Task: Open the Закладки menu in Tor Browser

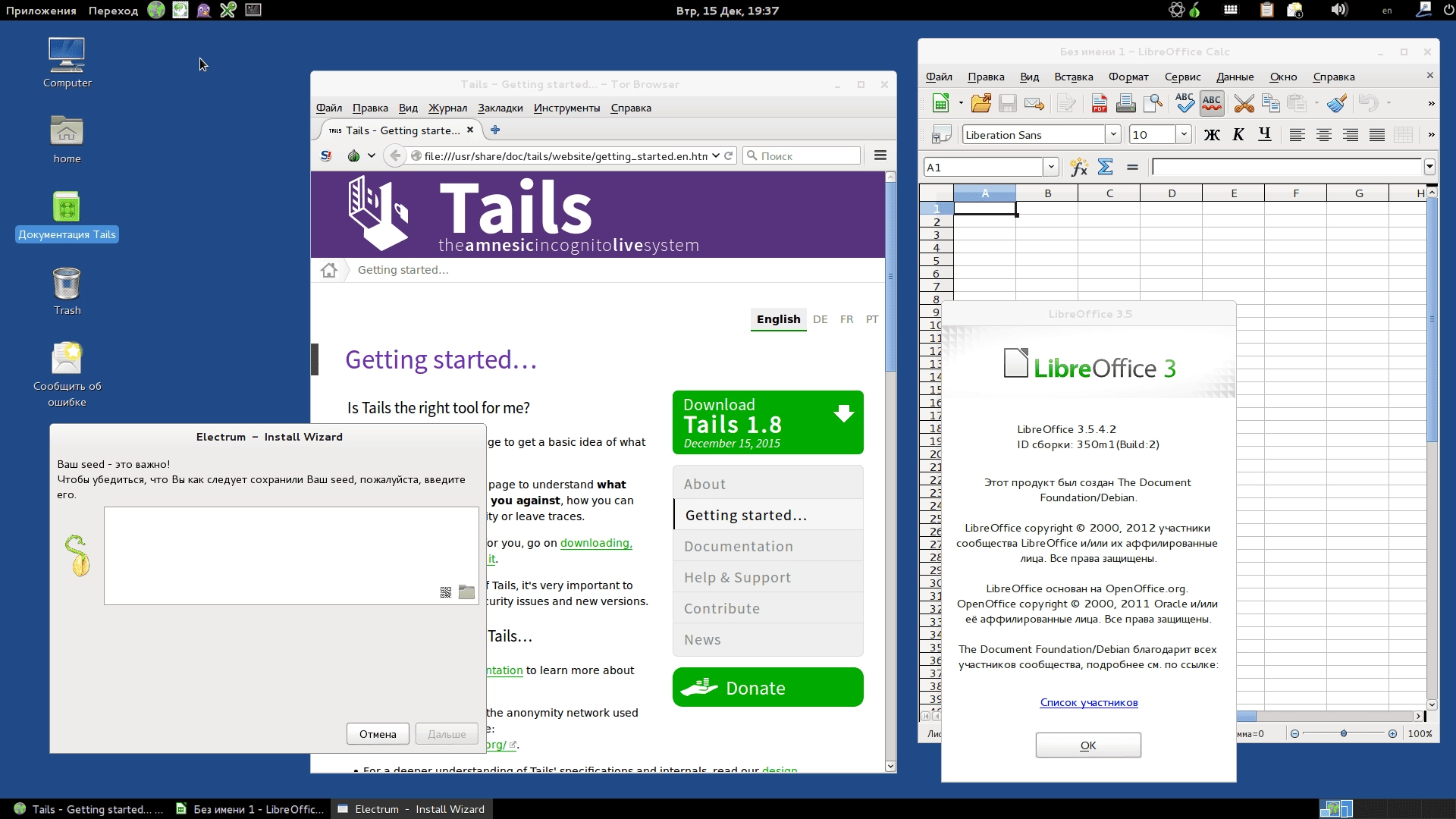Action: point(500,108)
